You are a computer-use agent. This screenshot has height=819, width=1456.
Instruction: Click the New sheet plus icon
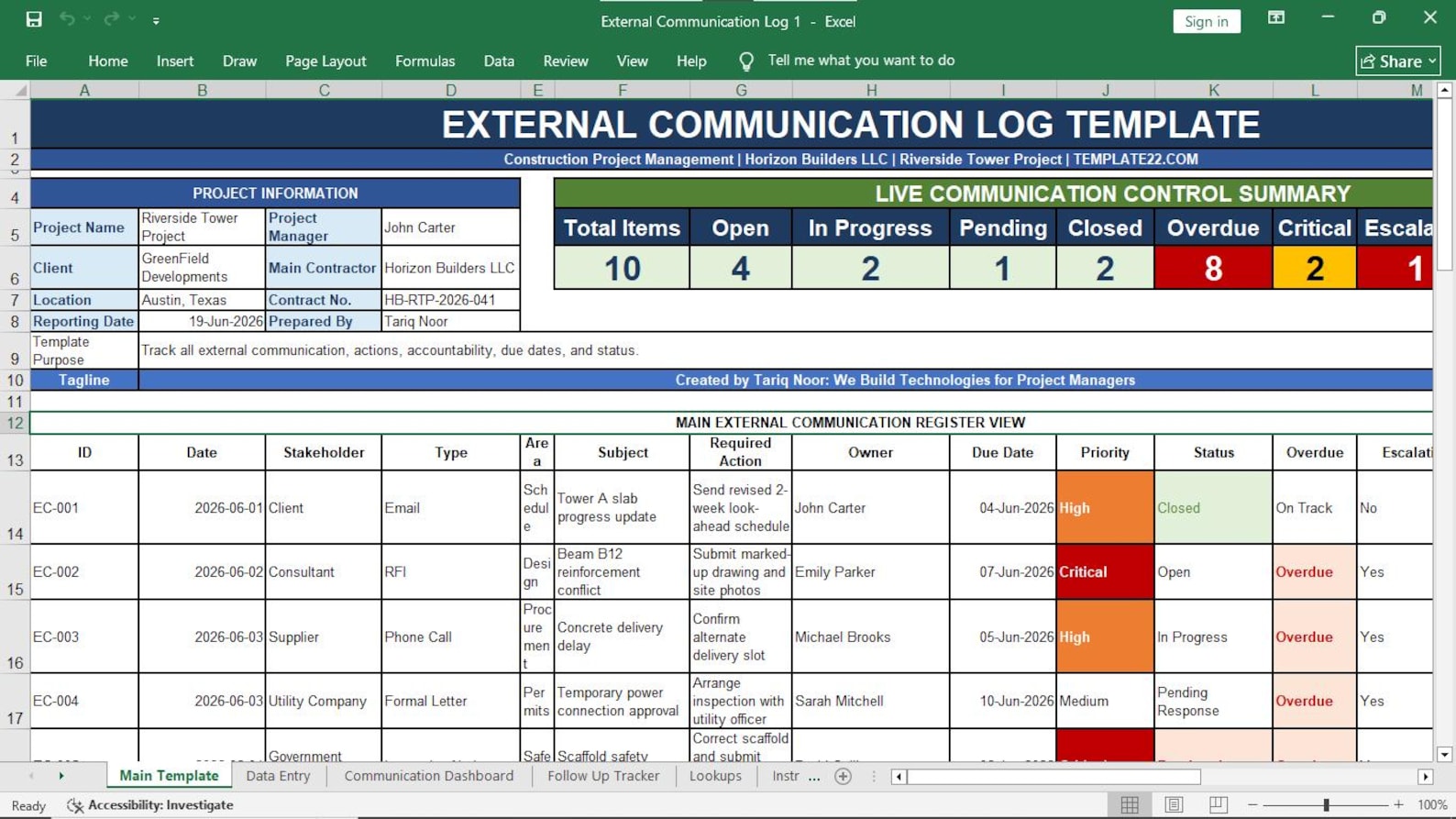844,777
